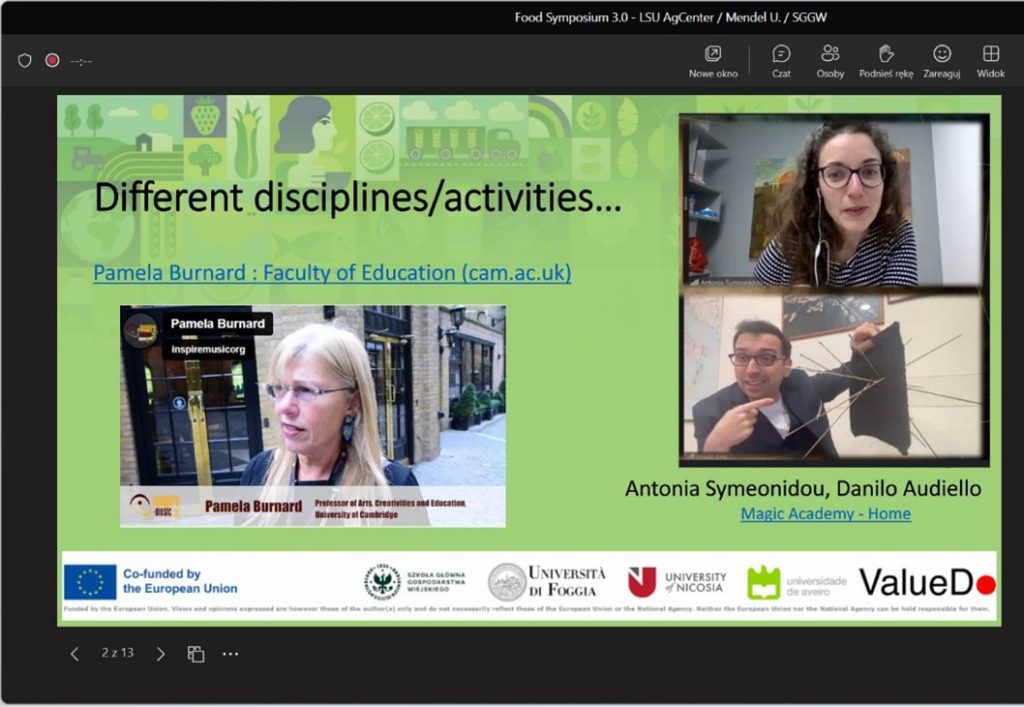Click the shield security icon

click(x=25, y=60)
